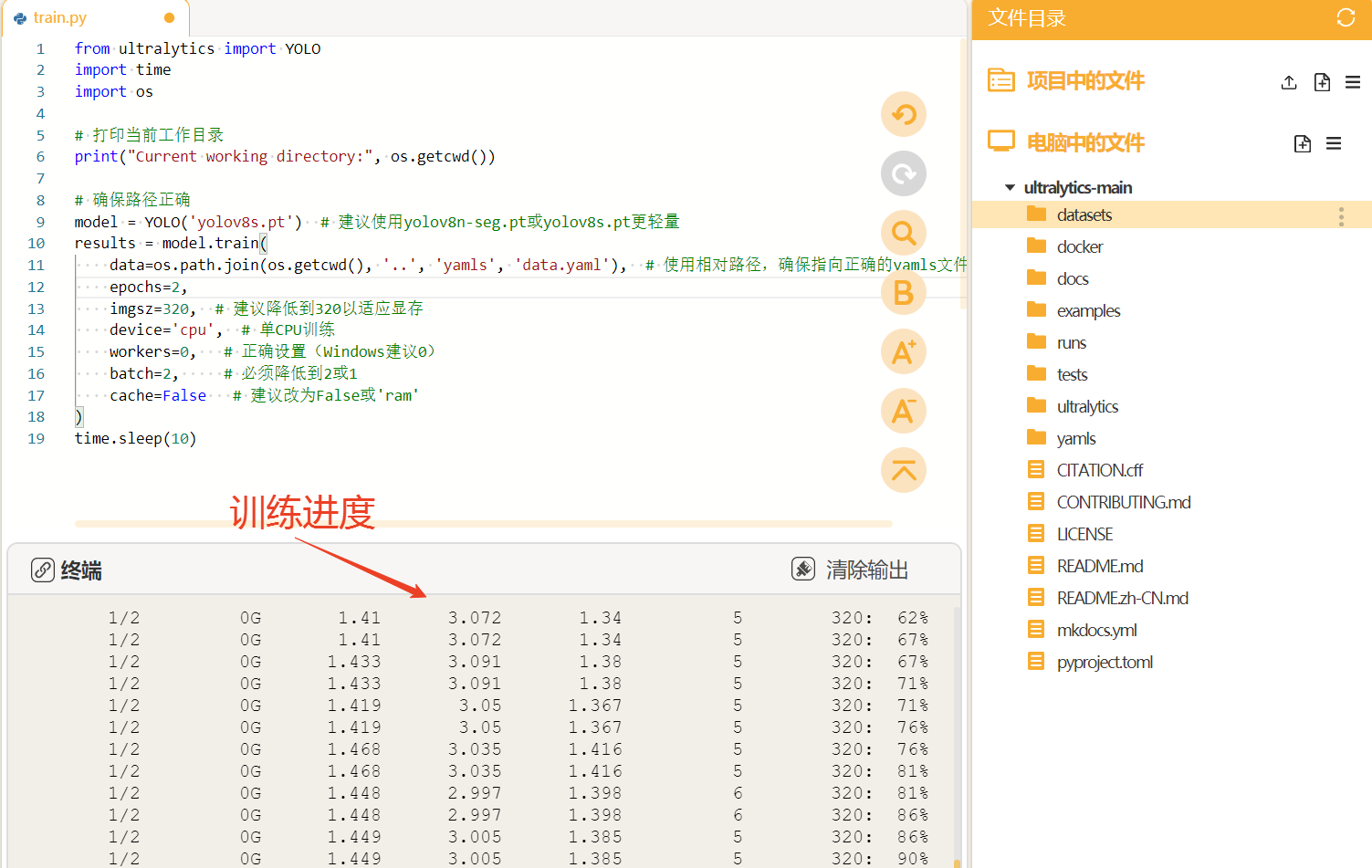Click the terminal link icon beside 终端
Screen dimensions: 1372x868
[43, 570]
